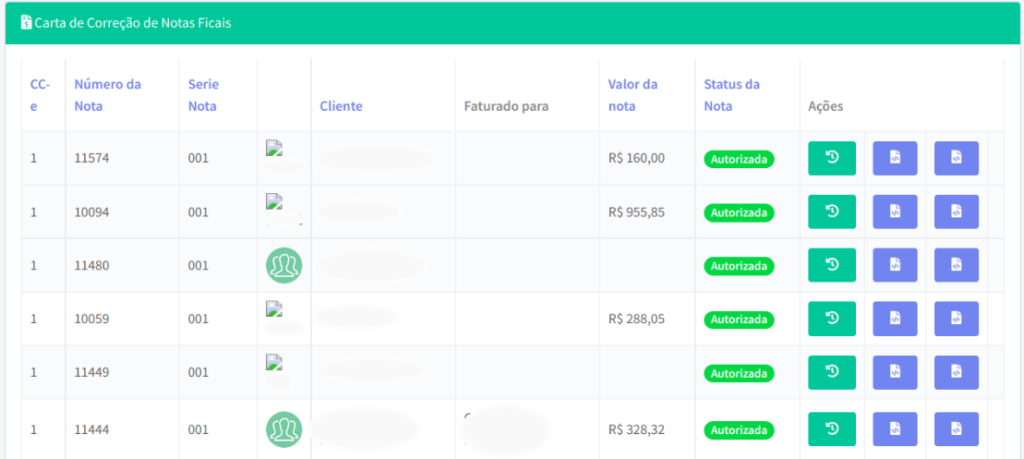The height and width of the screenshot is (459, 1024).
Task: Click the green group avatar for note 11480
Action: (x=284, y=266)
